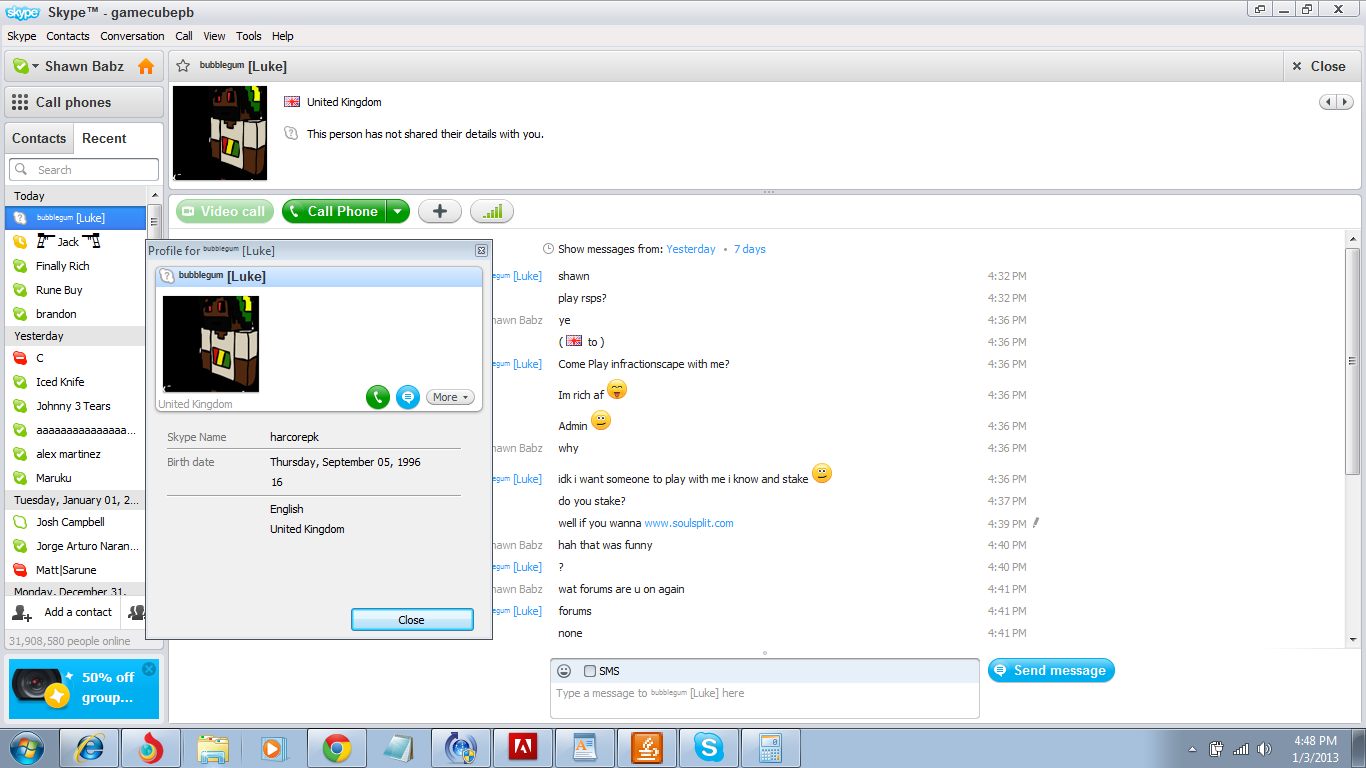Click the Send message button

(1051, 670)
